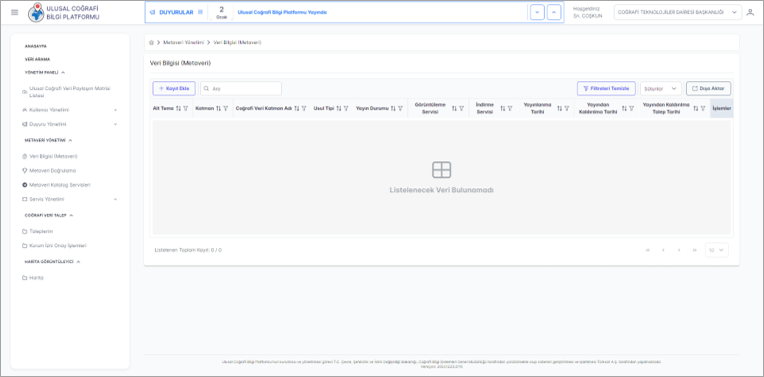The image size is (764, 377).
Task: Open Kurum İzni Onay İşlemleri
Action: [54, 245]
